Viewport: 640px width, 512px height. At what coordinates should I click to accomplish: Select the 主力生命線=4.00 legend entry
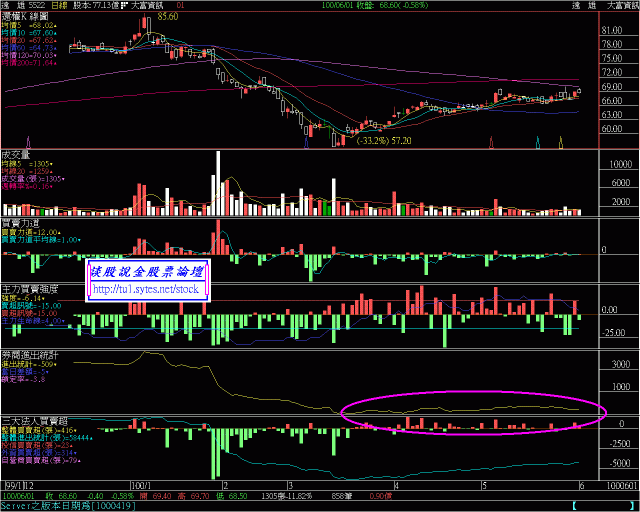coord(33,321)
